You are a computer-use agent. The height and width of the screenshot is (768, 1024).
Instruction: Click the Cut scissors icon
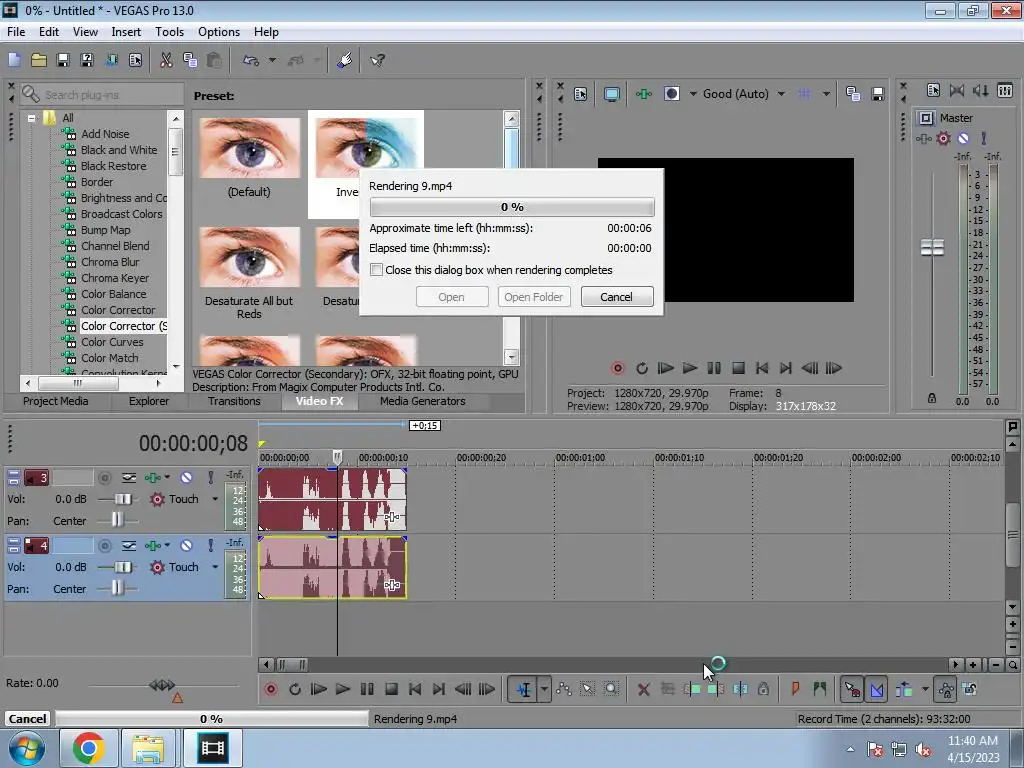coord(166,60)
